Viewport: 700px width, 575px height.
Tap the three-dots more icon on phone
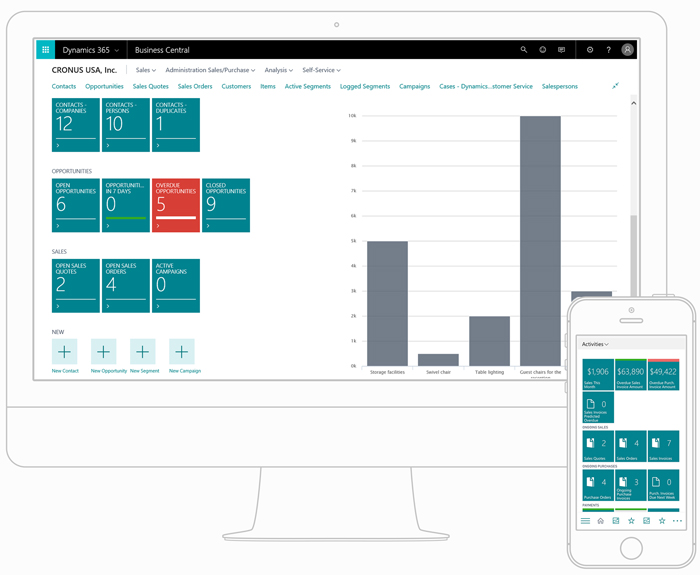(677, 521)
